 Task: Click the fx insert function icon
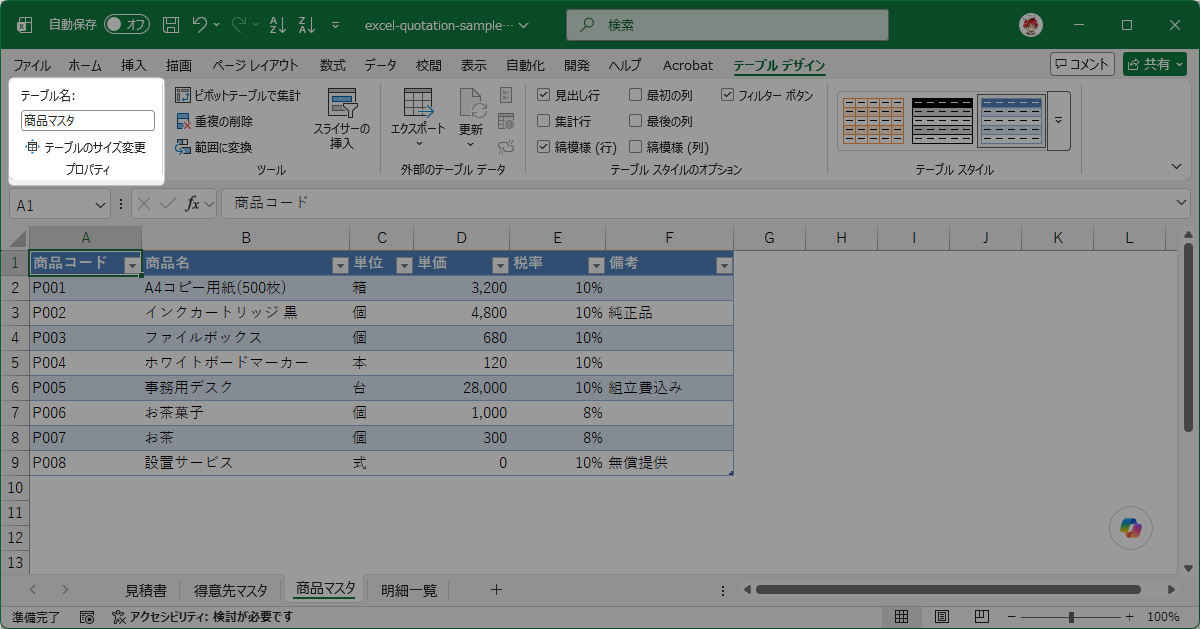[x=194, y=204]
